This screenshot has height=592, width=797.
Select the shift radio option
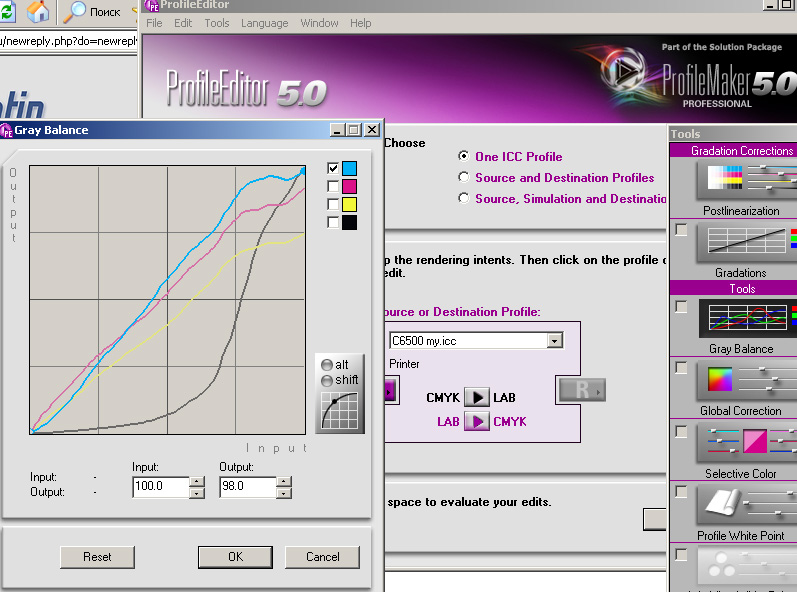(327, 380)
